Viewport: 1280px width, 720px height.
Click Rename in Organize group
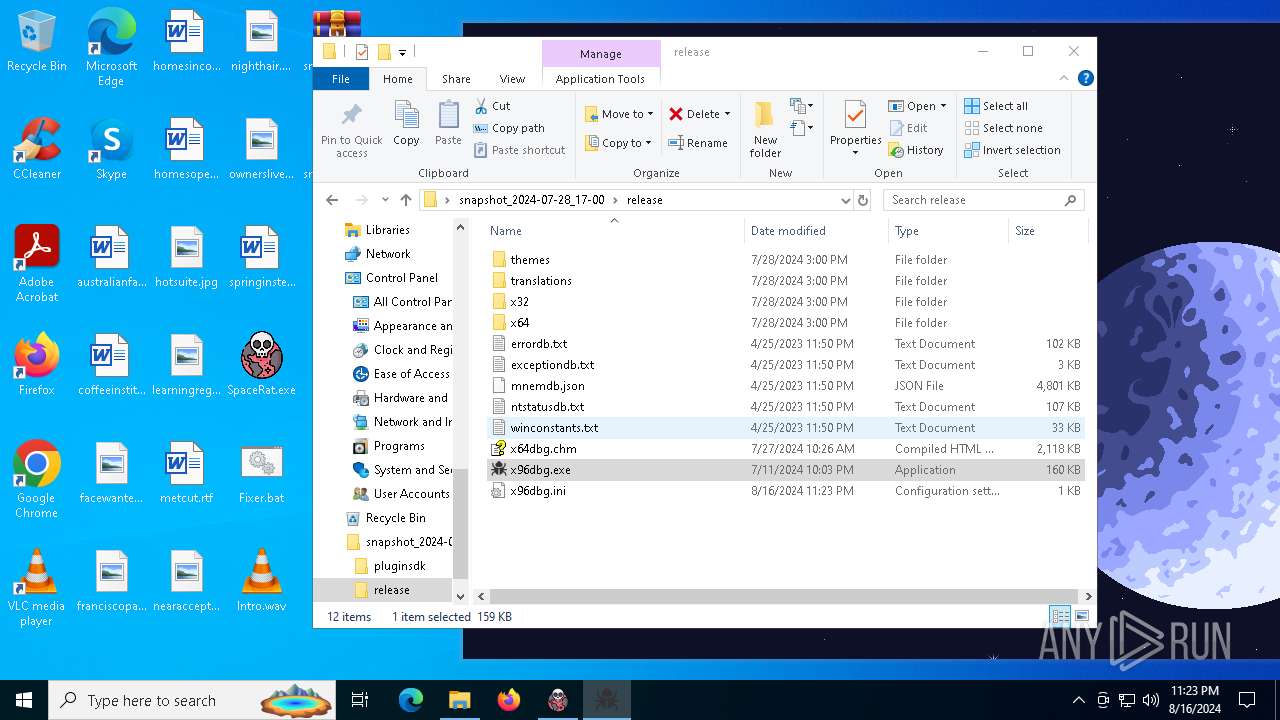[698, 143]
